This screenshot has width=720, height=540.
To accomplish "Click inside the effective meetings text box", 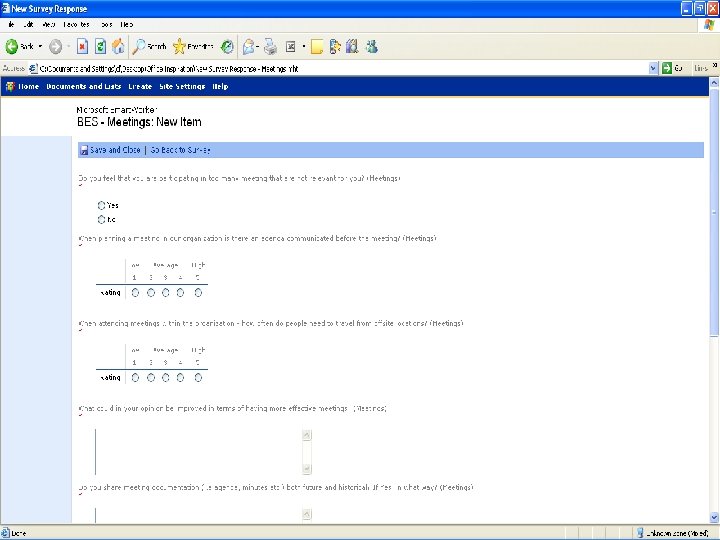I will tap(199, 452).
